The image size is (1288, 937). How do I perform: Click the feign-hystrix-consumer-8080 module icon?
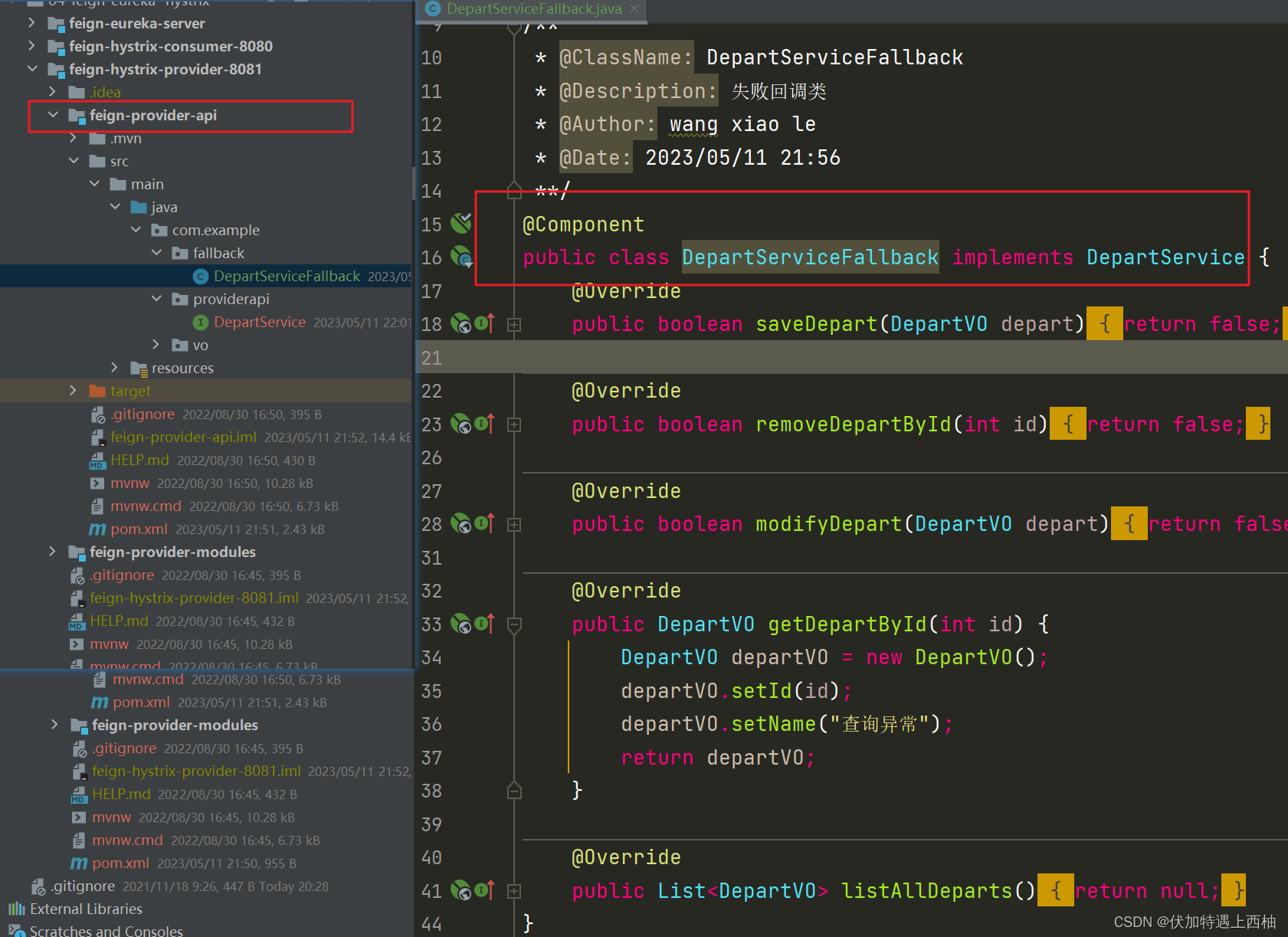click(x=56, y=47)
